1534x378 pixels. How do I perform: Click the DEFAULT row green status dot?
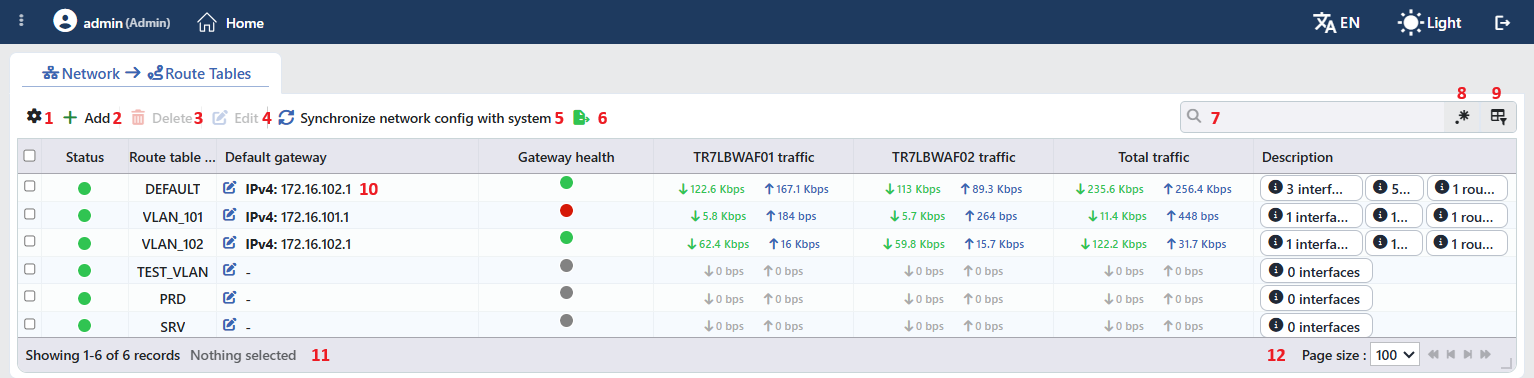[x=85, y=188]
